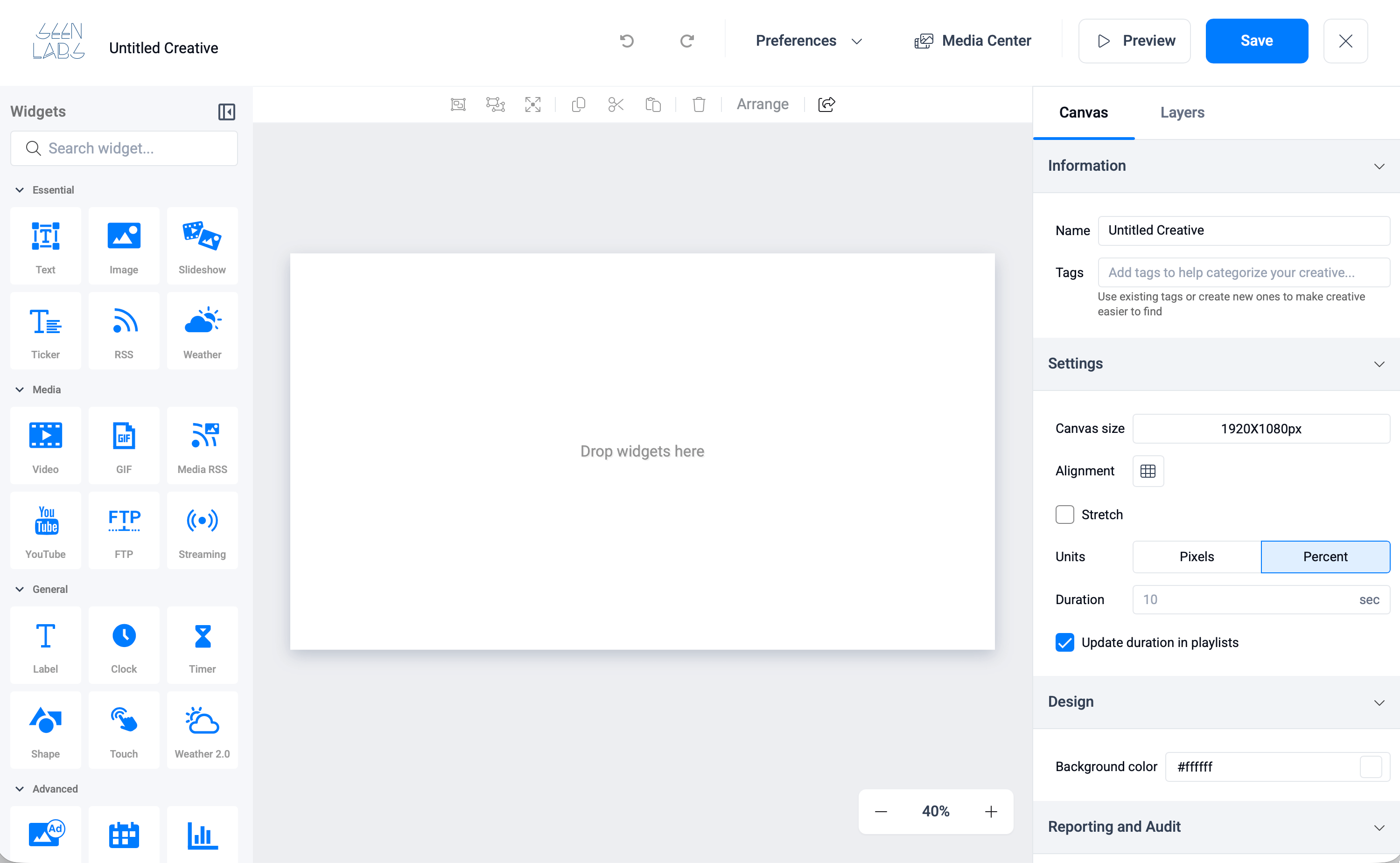Click the trash delete icon

pos(698,104)
